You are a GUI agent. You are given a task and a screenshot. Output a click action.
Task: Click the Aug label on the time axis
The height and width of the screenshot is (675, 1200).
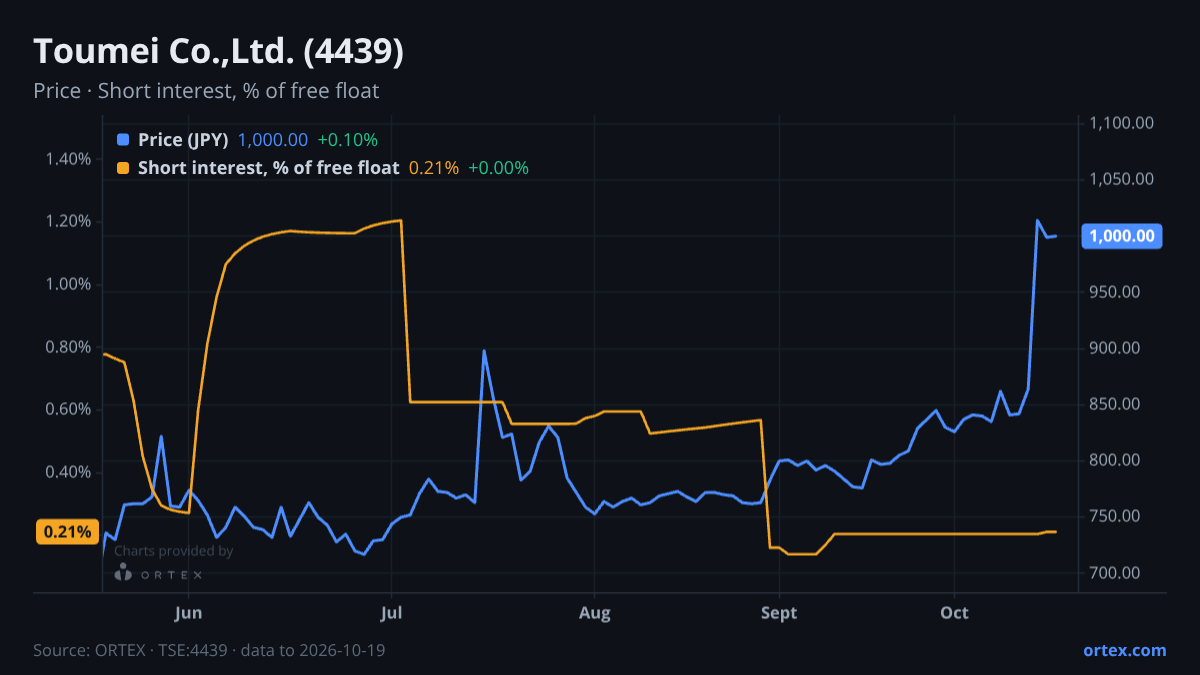(x=595, y=613)
